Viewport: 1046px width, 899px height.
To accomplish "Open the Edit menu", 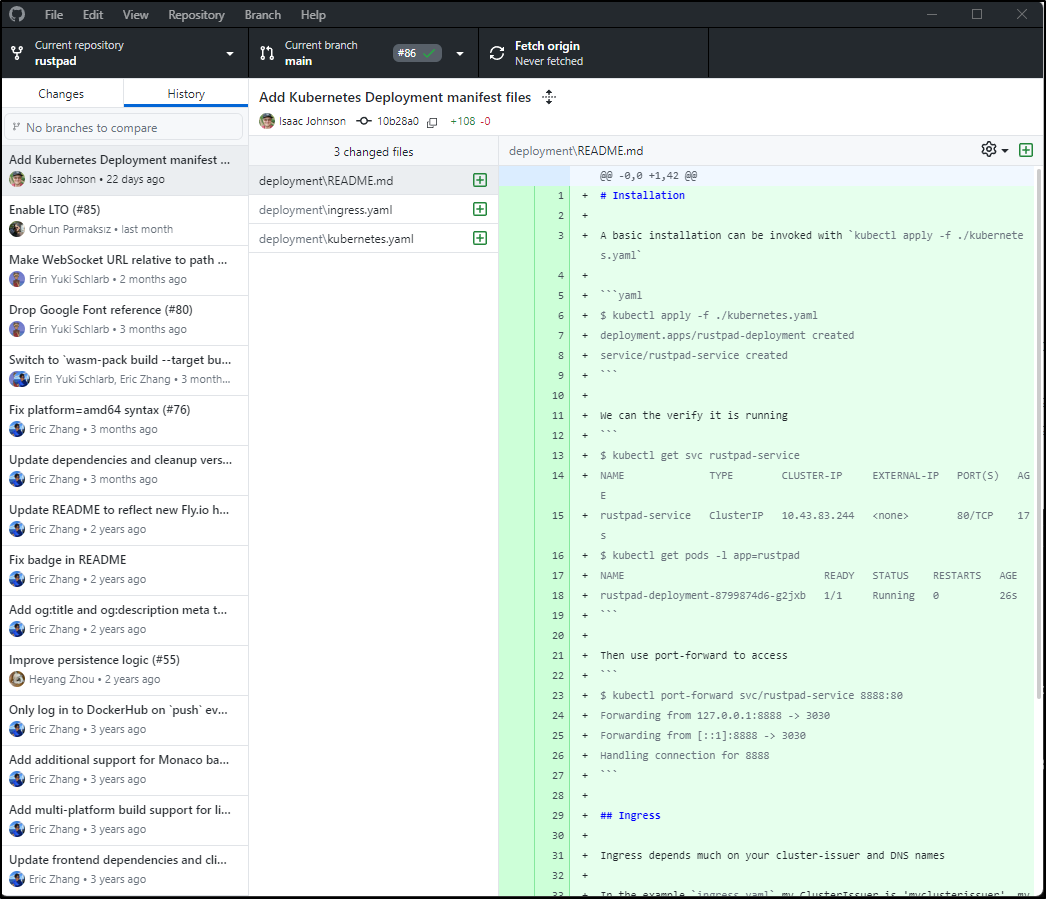I will pyautogui.click(x=93, y=15).
